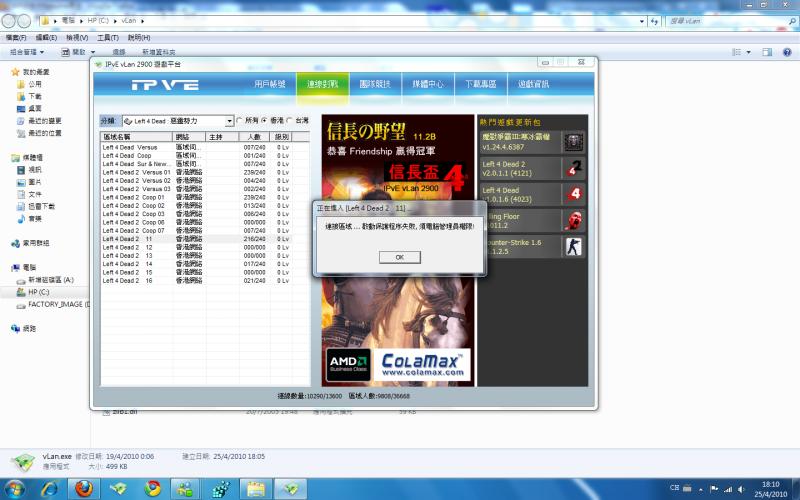Open the 用戶帳號 tab in IPvE vLan
800x500 pixels.
270,84
